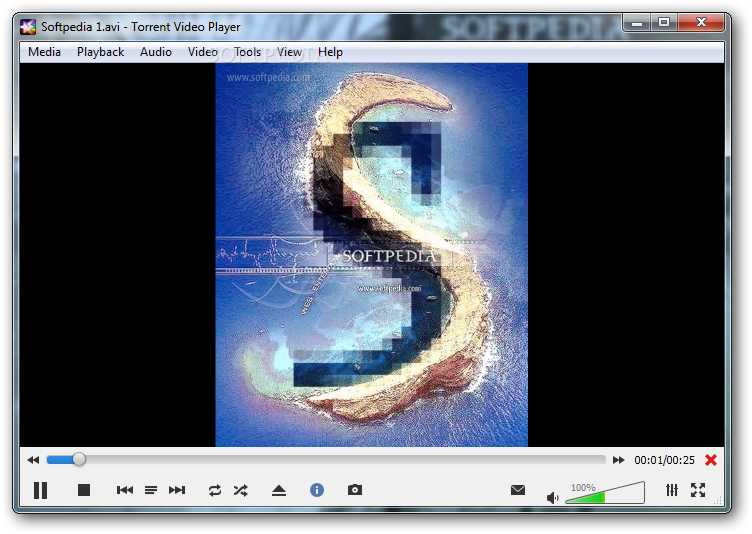Click the seek bar handle knob

[x=79, y=460]
